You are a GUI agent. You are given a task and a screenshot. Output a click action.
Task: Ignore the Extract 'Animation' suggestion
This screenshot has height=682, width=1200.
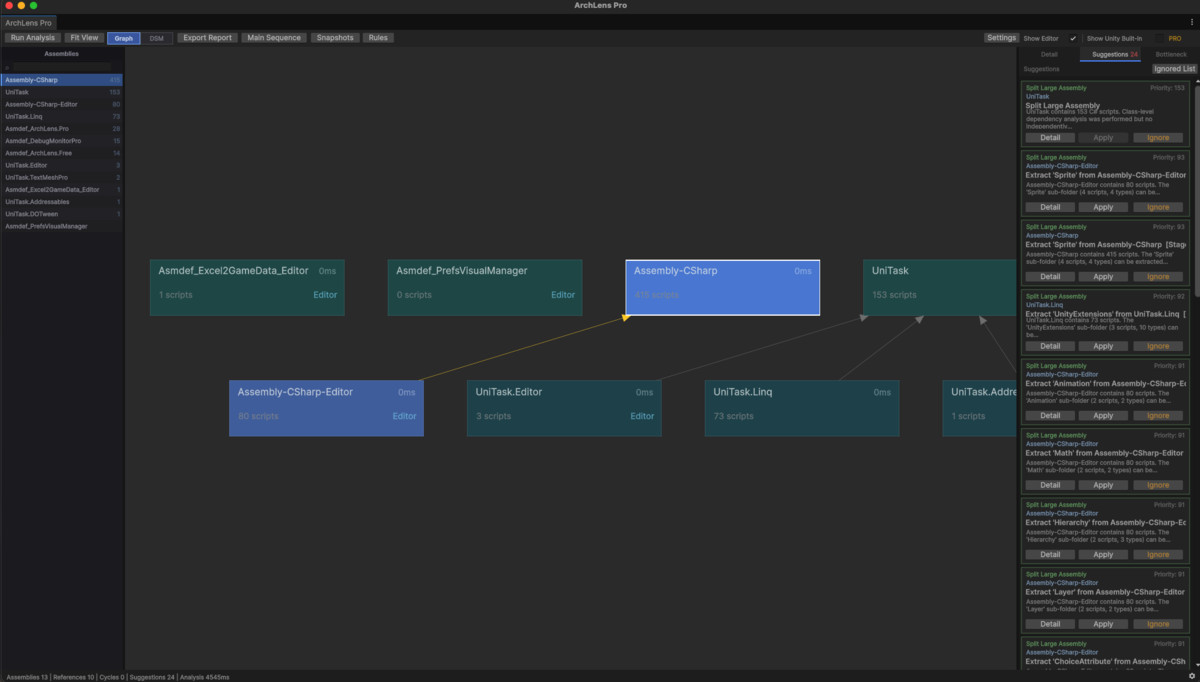(1158, 415)
